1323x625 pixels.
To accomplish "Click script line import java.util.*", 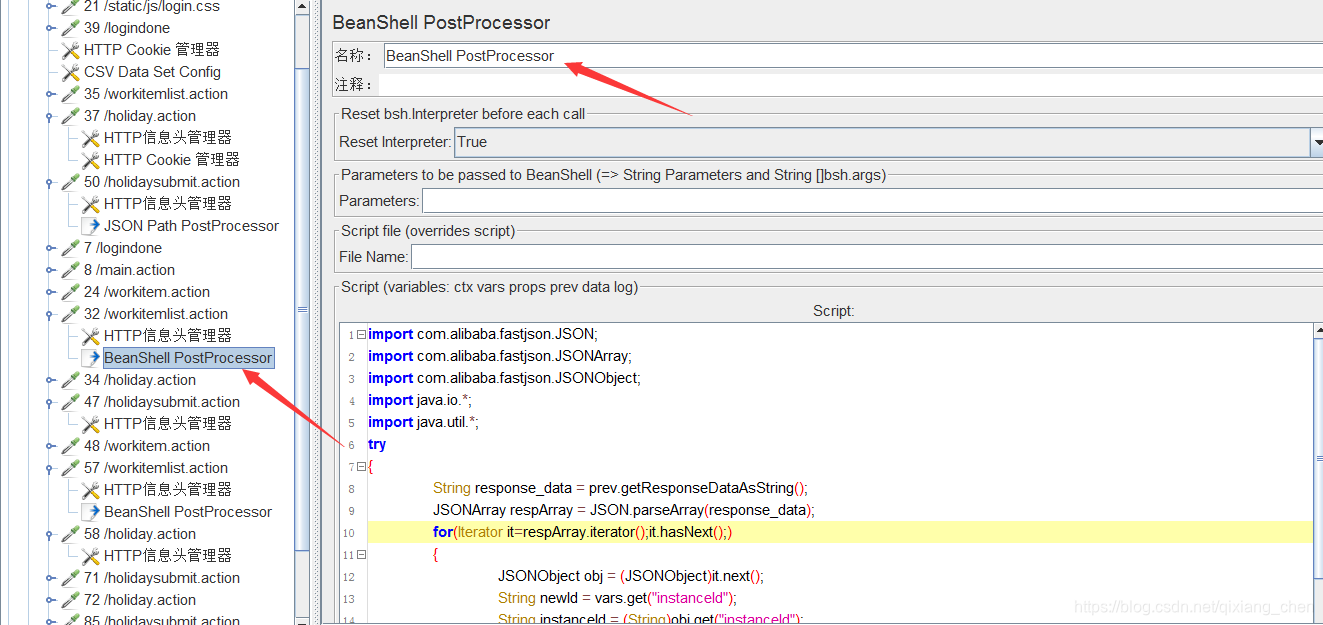I will click(x=423, y=422).
